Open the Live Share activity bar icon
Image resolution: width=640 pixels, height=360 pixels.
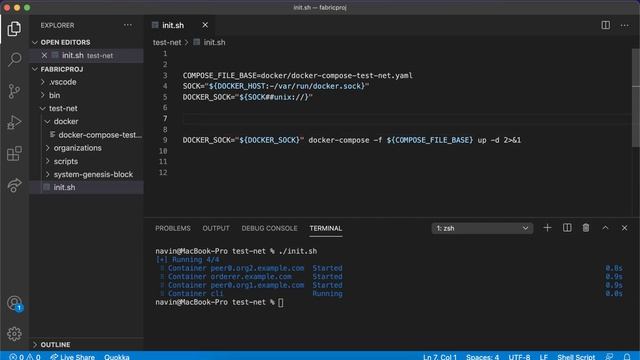tap(14, 185)
